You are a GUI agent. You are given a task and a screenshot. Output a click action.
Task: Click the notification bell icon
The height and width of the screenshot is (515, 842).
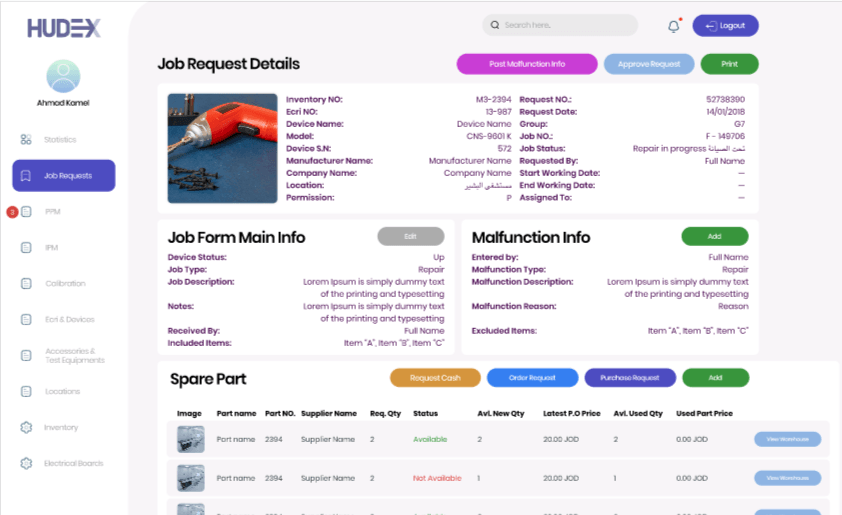[673, 26]
